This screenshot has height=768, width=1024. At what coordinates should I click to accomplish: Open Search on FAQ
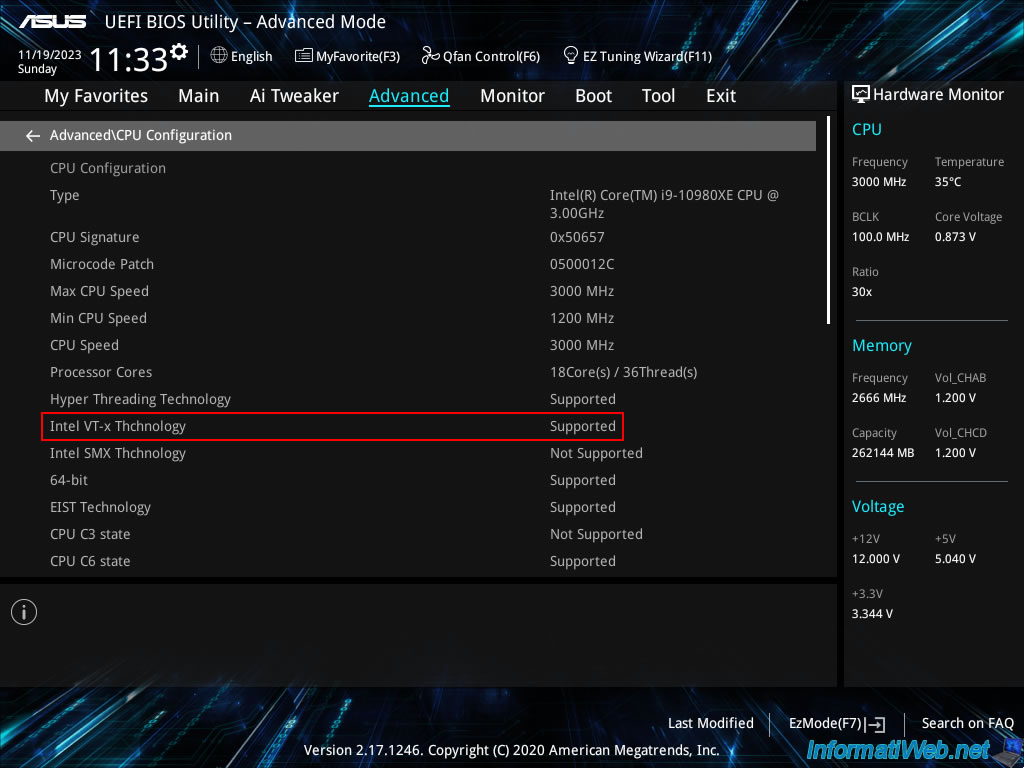(967, 723)
